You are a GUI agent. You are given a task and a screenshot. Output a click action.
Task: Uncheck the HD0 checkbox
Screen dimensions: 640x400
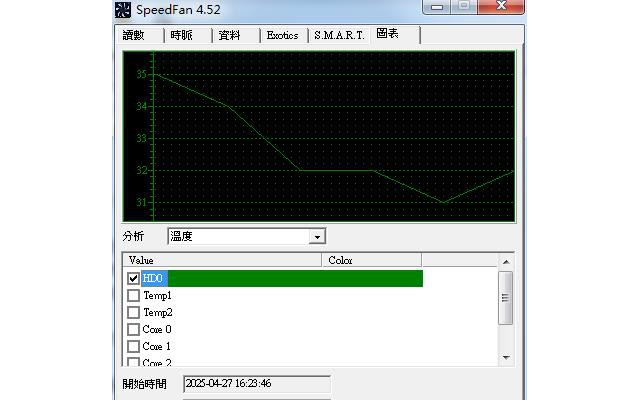point(133,278)
